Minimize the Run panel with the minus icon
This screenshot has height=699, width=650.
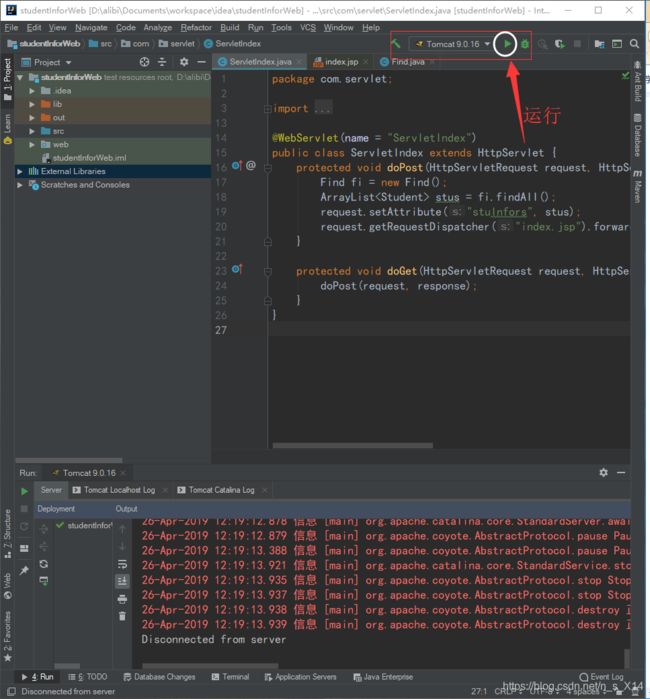pos(621,473)
